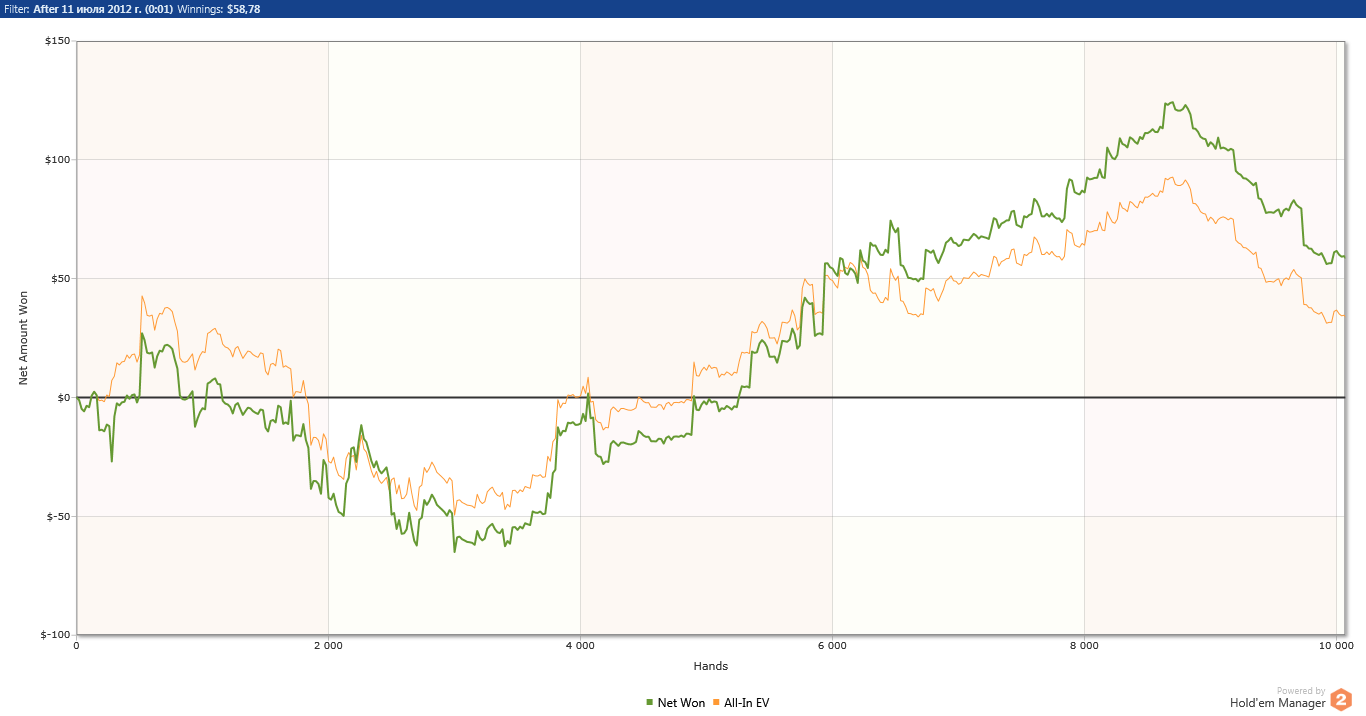Viewport: 1366px width, 716px height.
Task: Click the $-50 tick label on y-axis
Action: pos(56,517)
